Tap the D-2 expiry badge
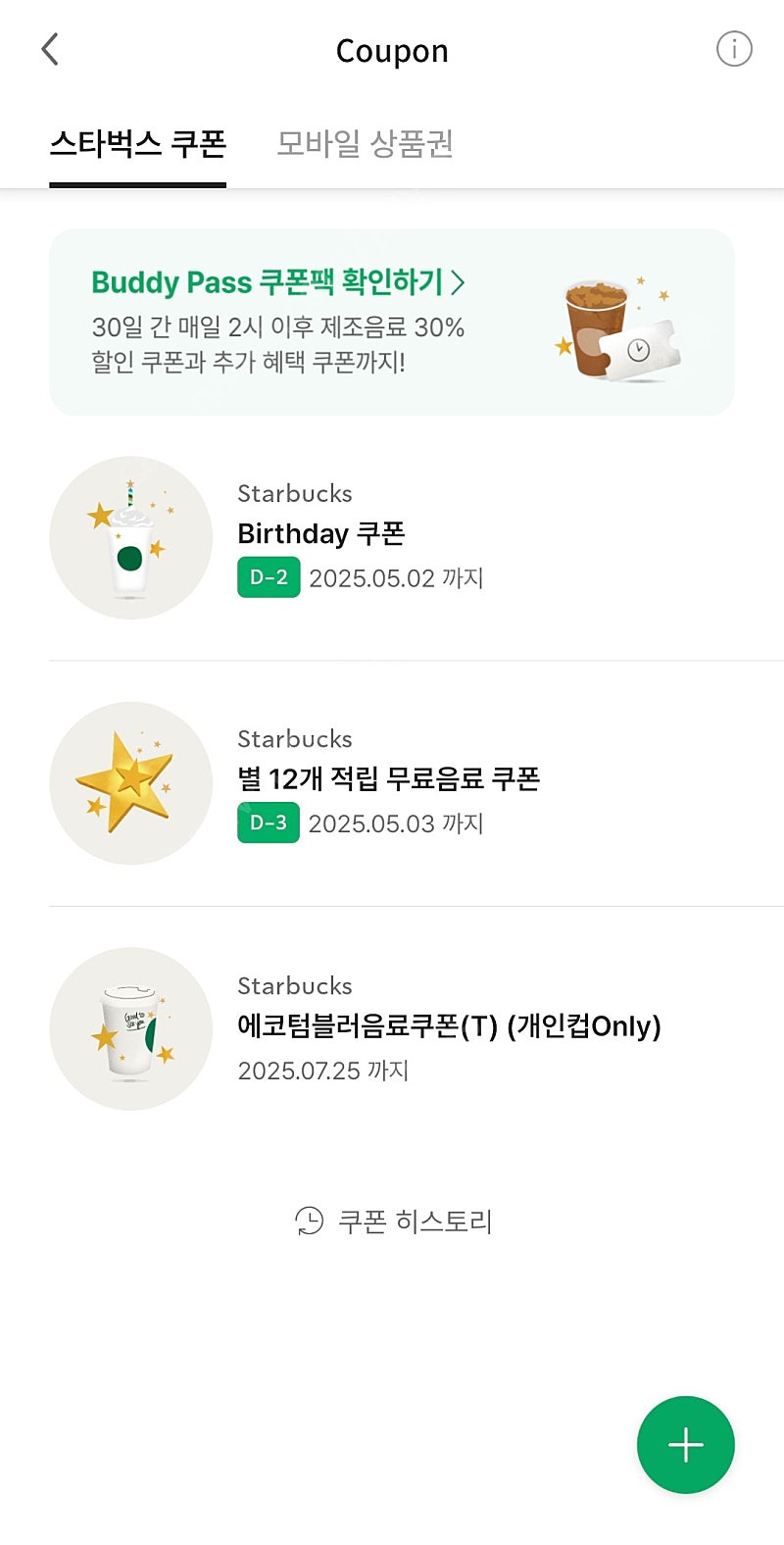The height and width of the screenshot is (1545, 784). (269, 577)
